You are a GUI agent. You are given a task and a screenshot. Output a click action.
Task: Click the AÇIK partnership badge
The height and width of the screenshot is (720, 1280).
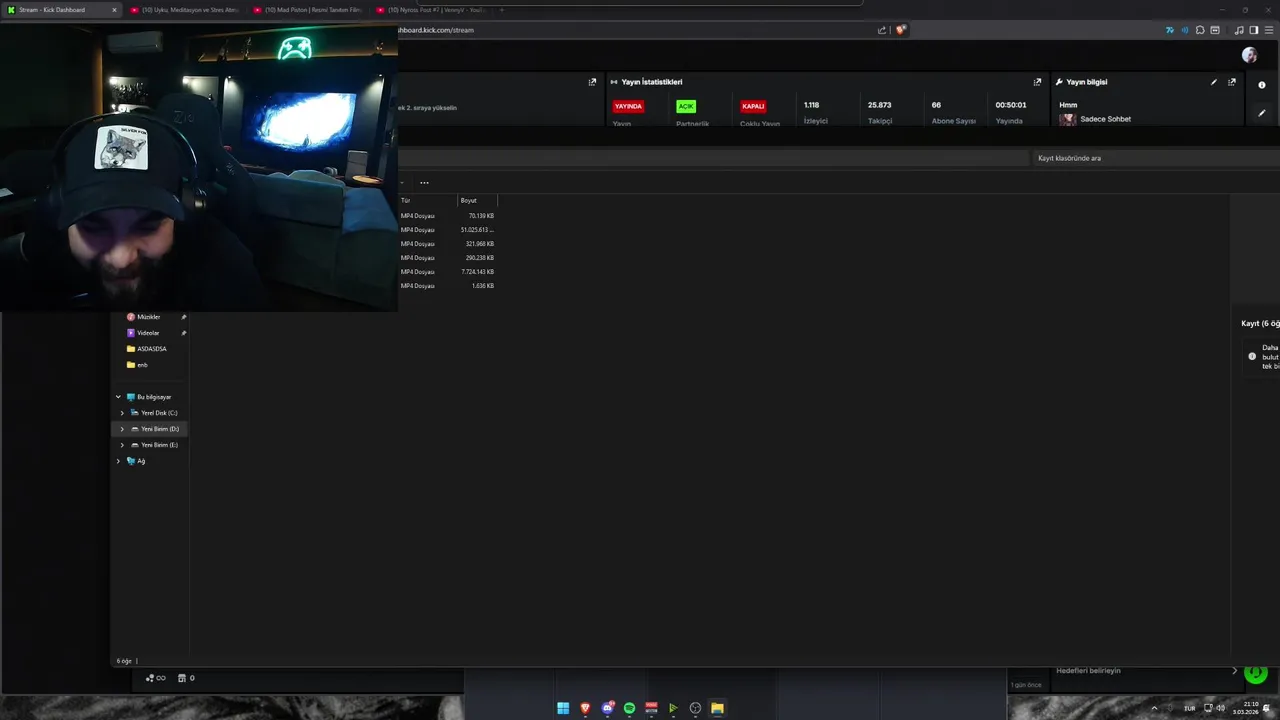[686, 106]
